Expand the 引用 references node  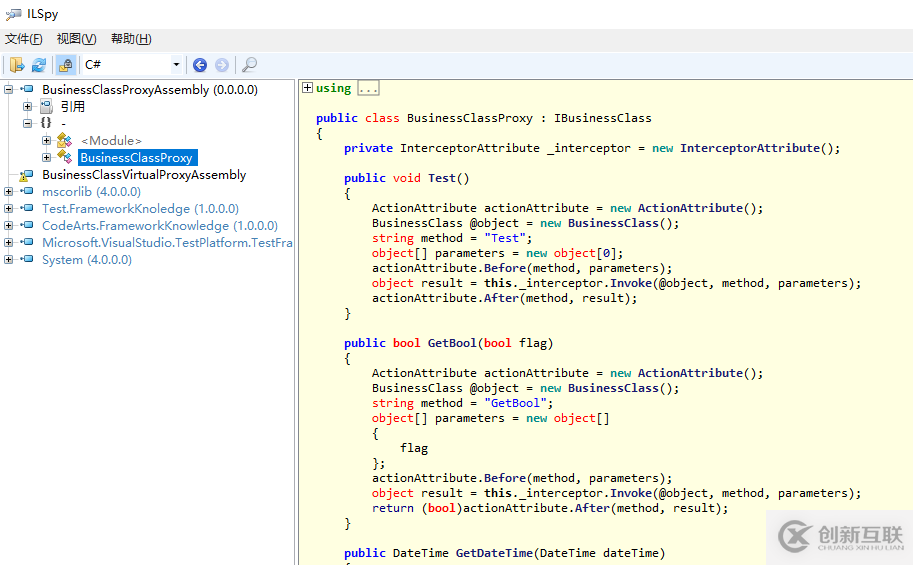coord(27,106)
